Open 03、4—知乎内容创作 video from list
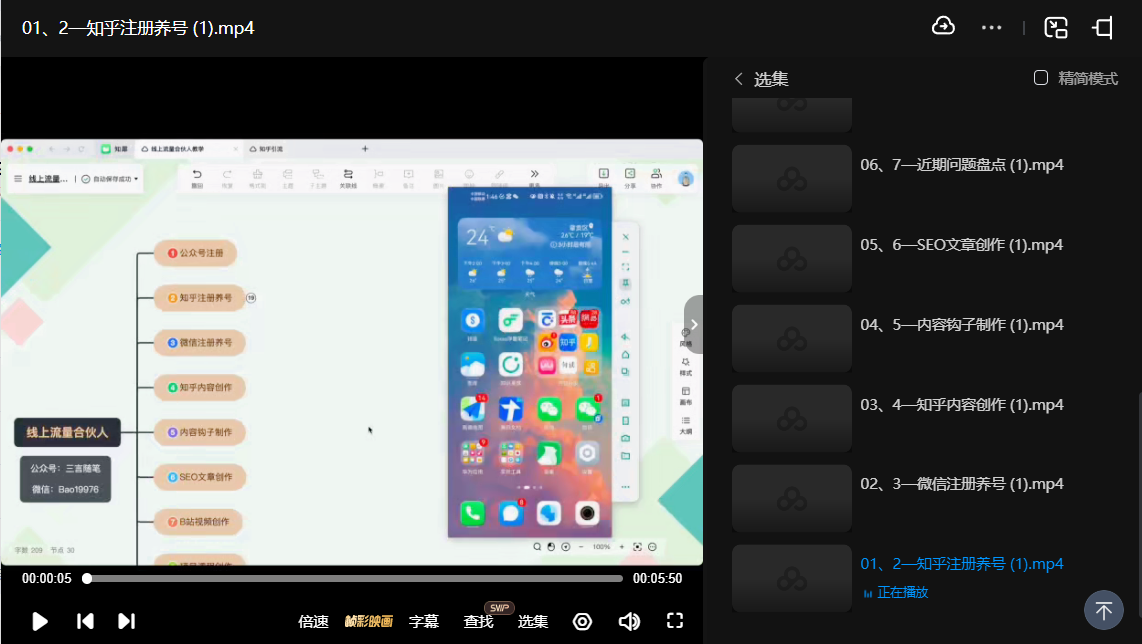The width and height of the screenshot is (1142, 644). click(x=961, y=405)
